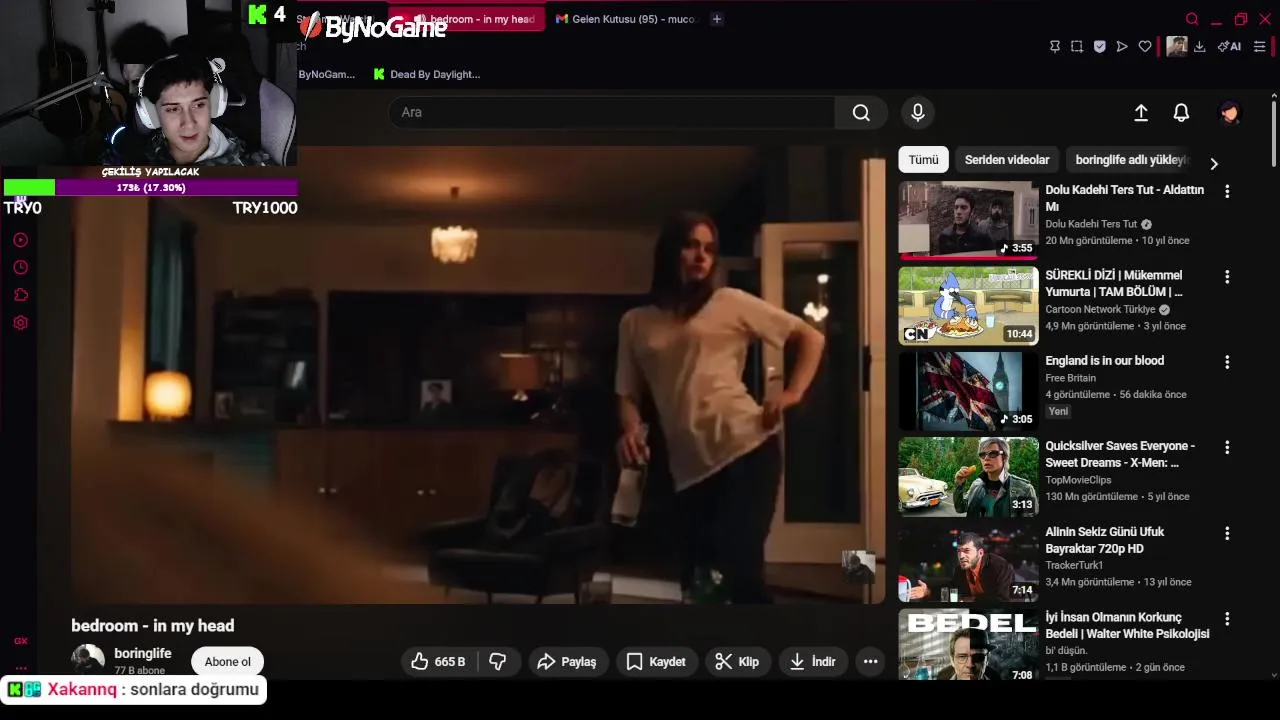Viewport: 1280px width, 720px height.
Task: Open options menu for Quicksilver Saves Everyone
Action: click(x=1227, y=448)
